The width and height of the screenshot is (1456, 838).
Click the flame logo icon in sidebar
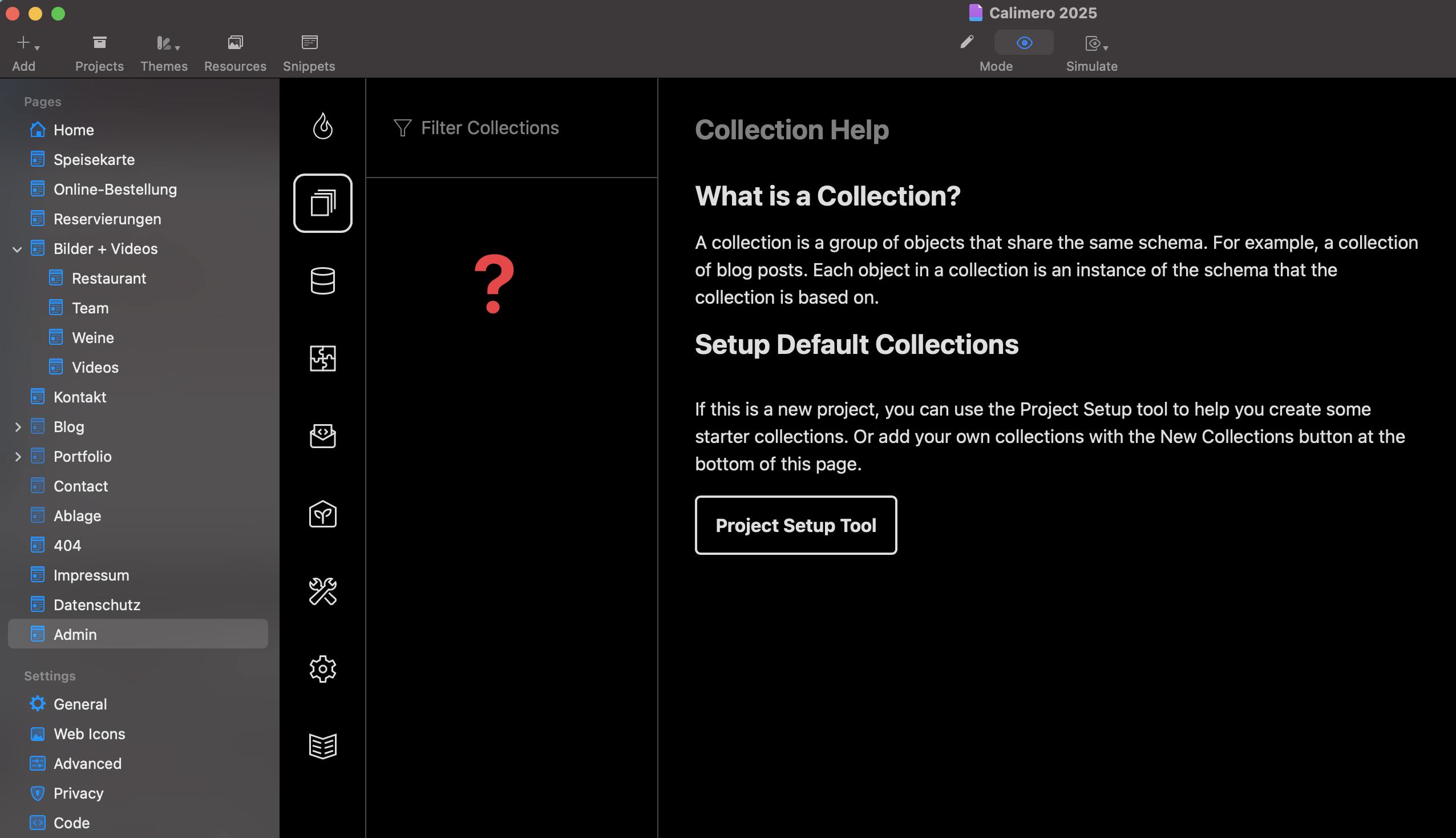(322, 126)
